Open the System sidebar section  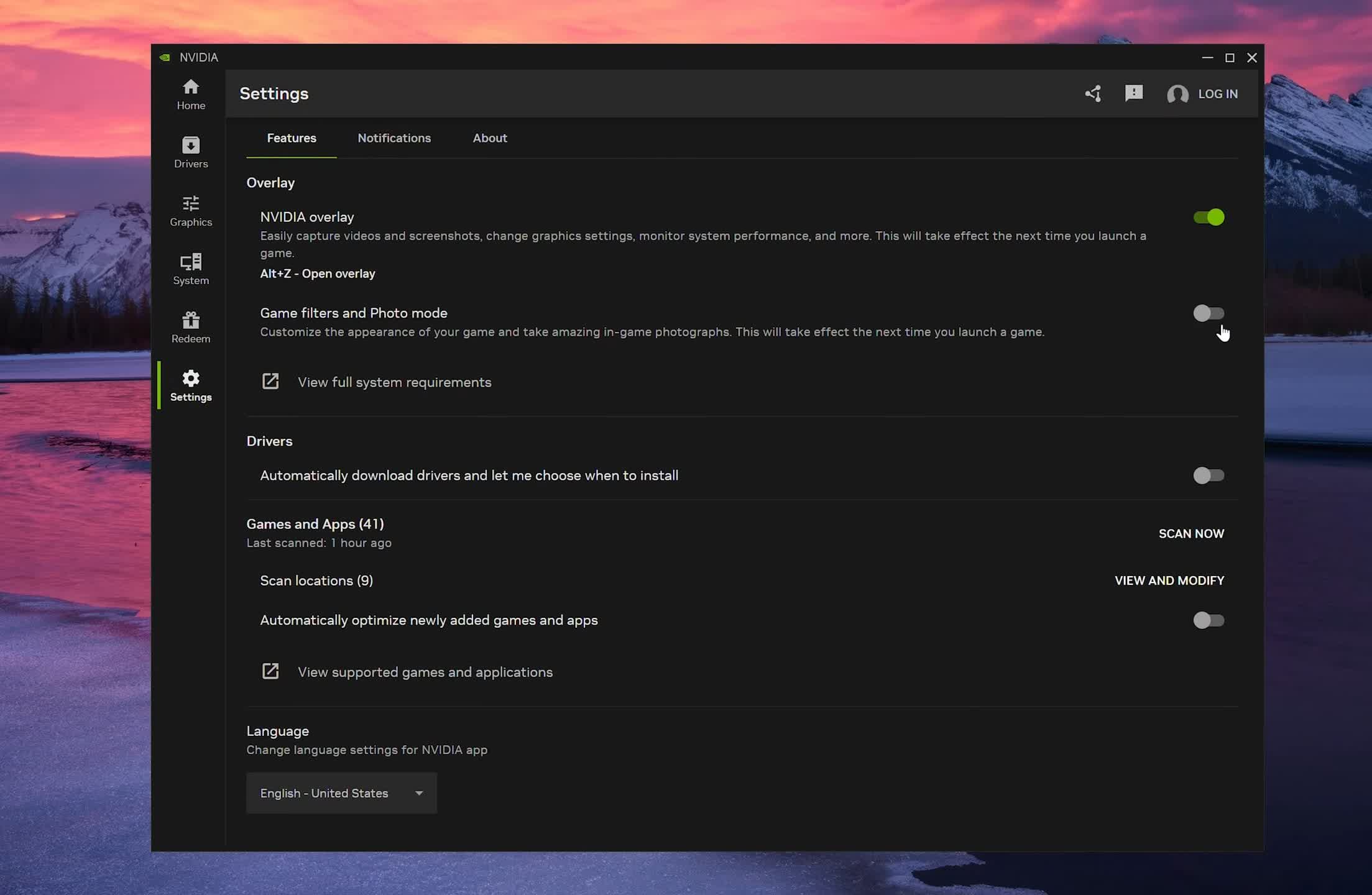[x=191, y=270]
